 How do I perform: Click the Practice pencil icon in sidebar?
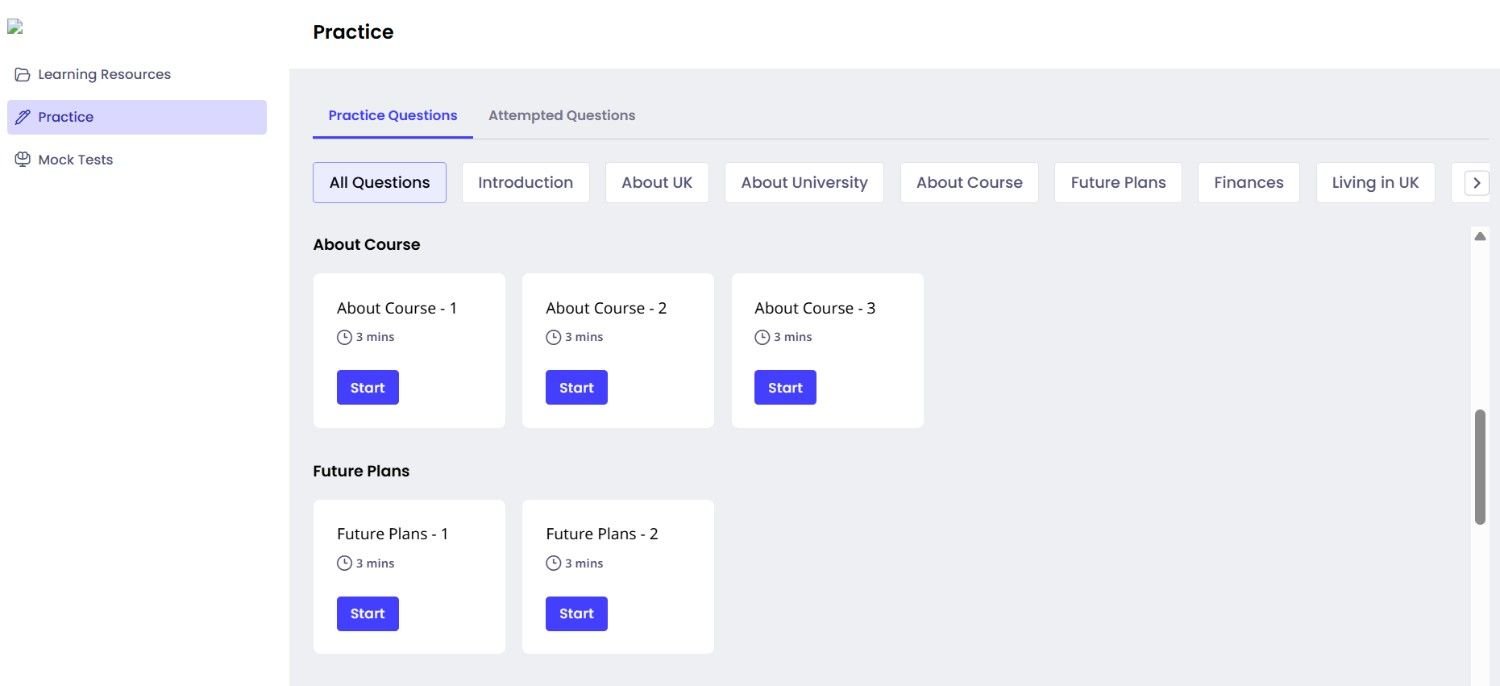pyautogui.click(x=22, y=117)
